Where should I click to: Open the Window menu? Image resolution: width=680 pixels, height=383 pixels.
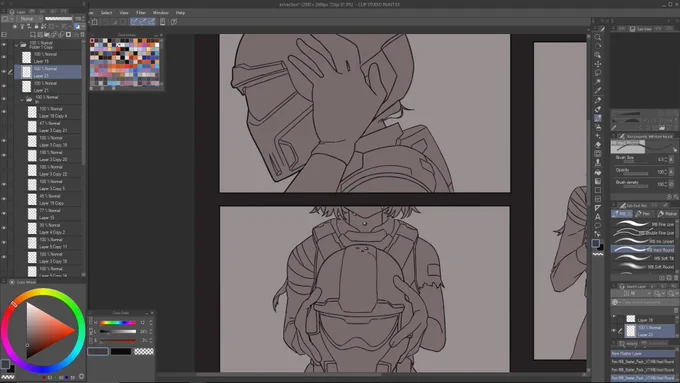pos(160,13)
